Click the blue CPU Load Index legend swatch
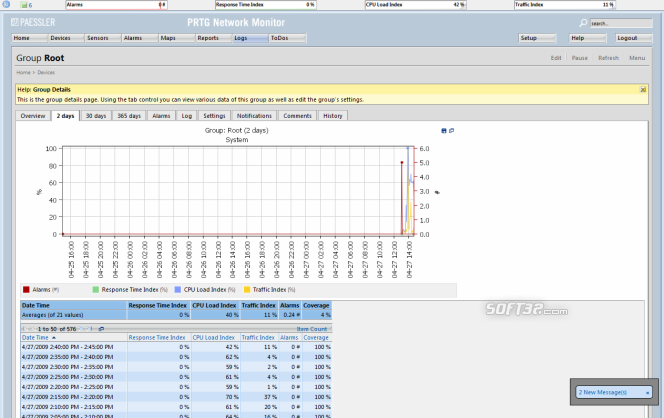Screen dimensions: 664x418 [178, 290]
